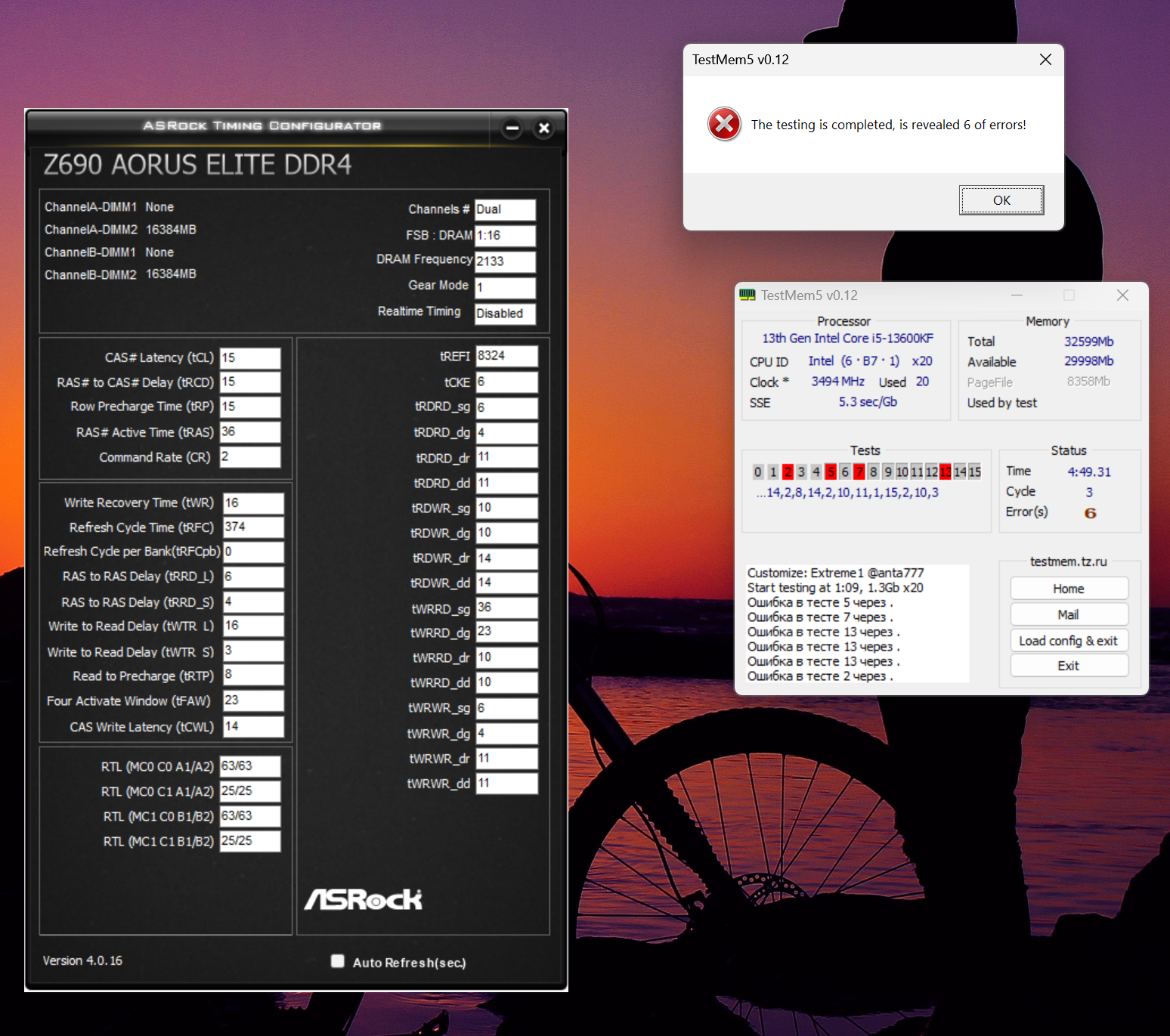1170x1036 pixels.
Task: Click "Version 4.0.16" in the configurator
Action: (82, 960)
